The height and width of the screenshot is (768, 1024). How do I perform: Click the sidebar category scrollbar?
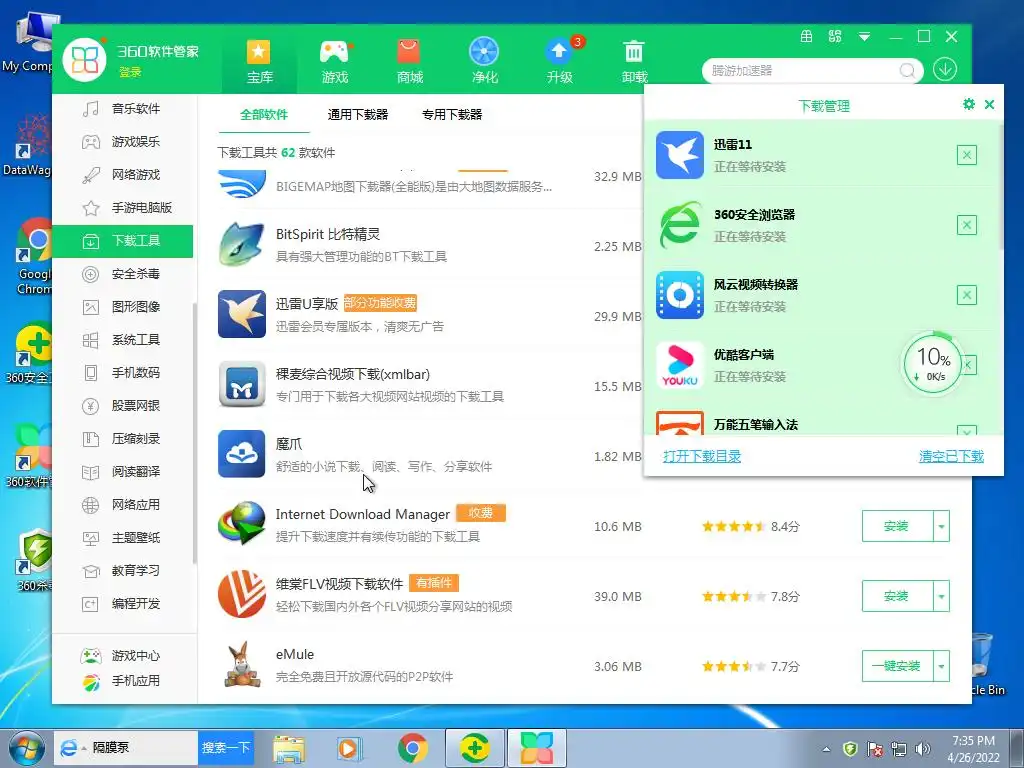coord(195,434)
